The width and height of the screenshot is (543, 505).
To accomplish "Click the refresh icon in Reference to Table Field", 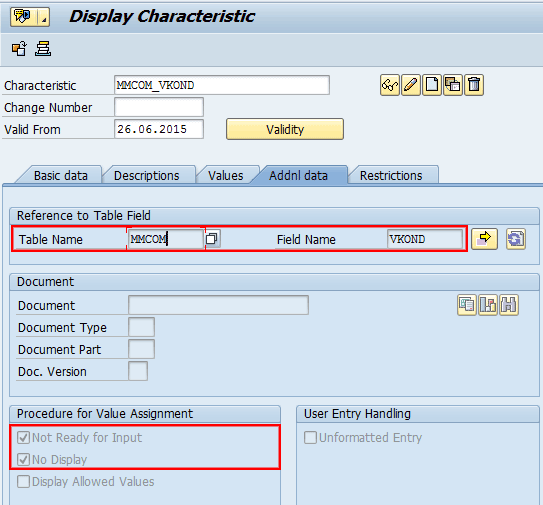I will 516,239.
